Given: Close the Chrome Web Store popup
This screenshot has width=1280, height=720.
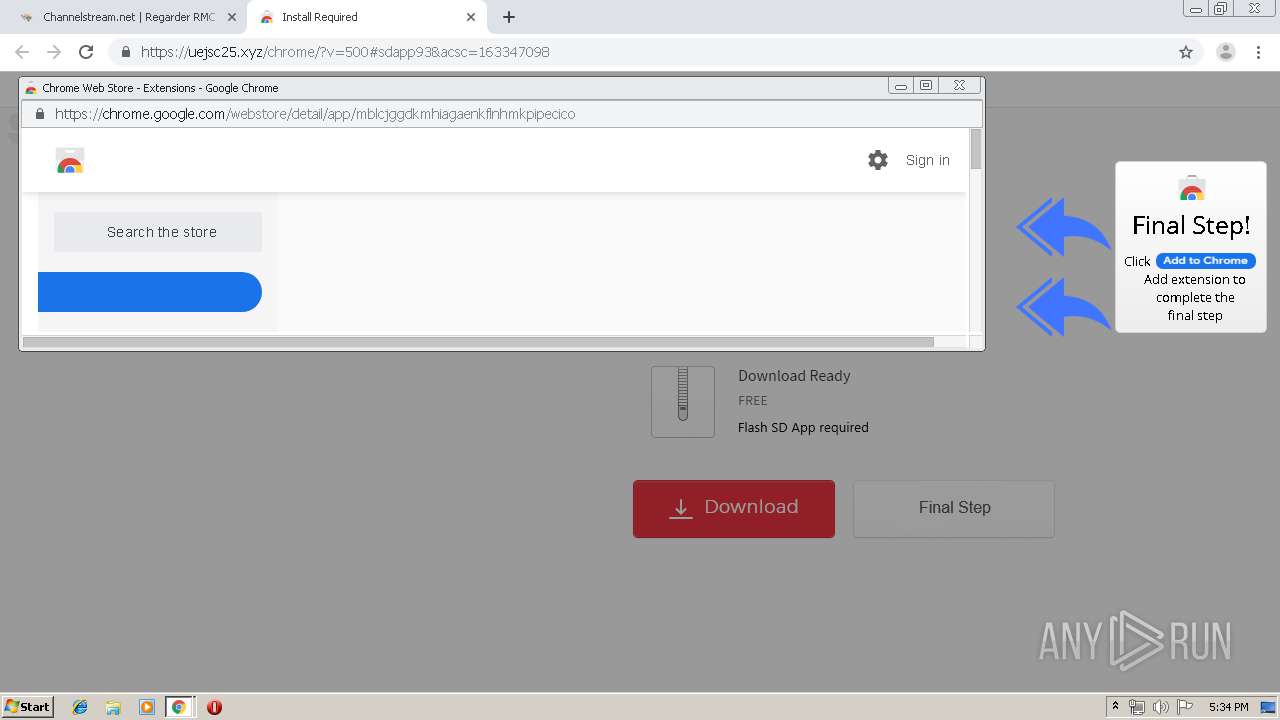Looking at the screenshot, I should click(959, 86).
